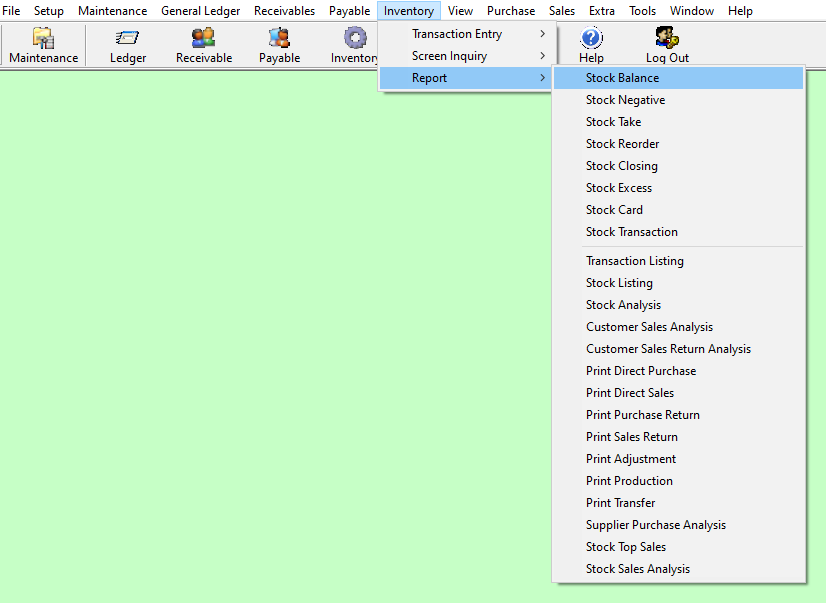Select Customer Sales Return Analysis
Viewport: 826px width, 603px height.
point(678,349)
